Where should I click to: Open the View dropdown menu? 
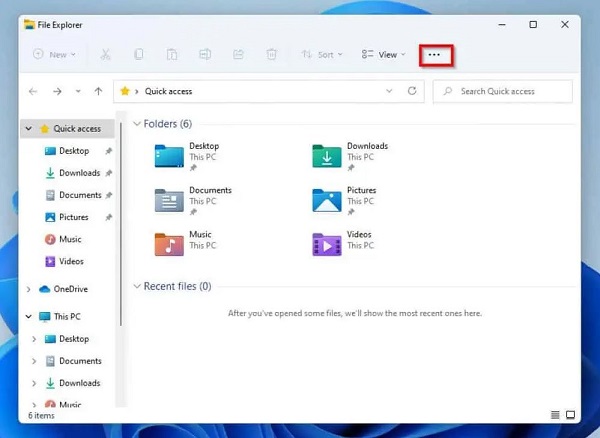pyautogui.click(x=383, y=55)
